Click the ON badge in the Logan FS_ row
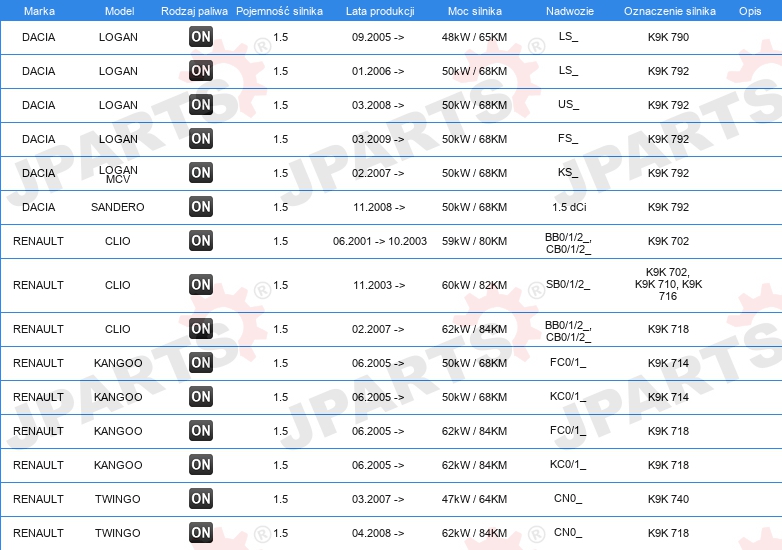 (x=201, y=139)
